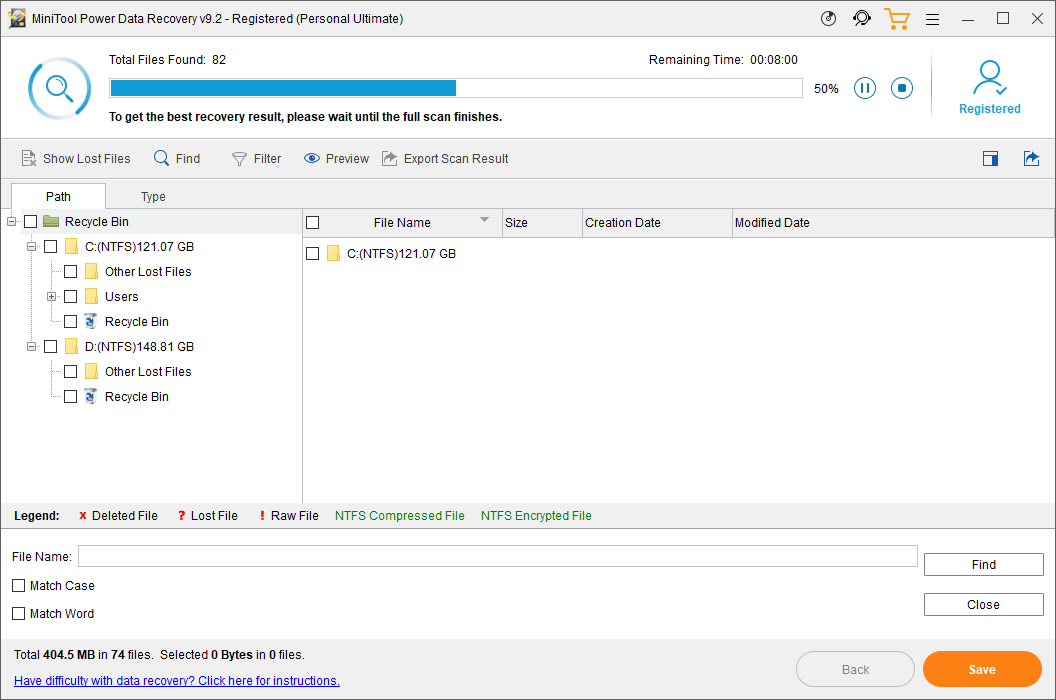The height and width of the screenshot is (700, 1056).
Task: Open the data recovery instructions link
Action: (176, 680)
